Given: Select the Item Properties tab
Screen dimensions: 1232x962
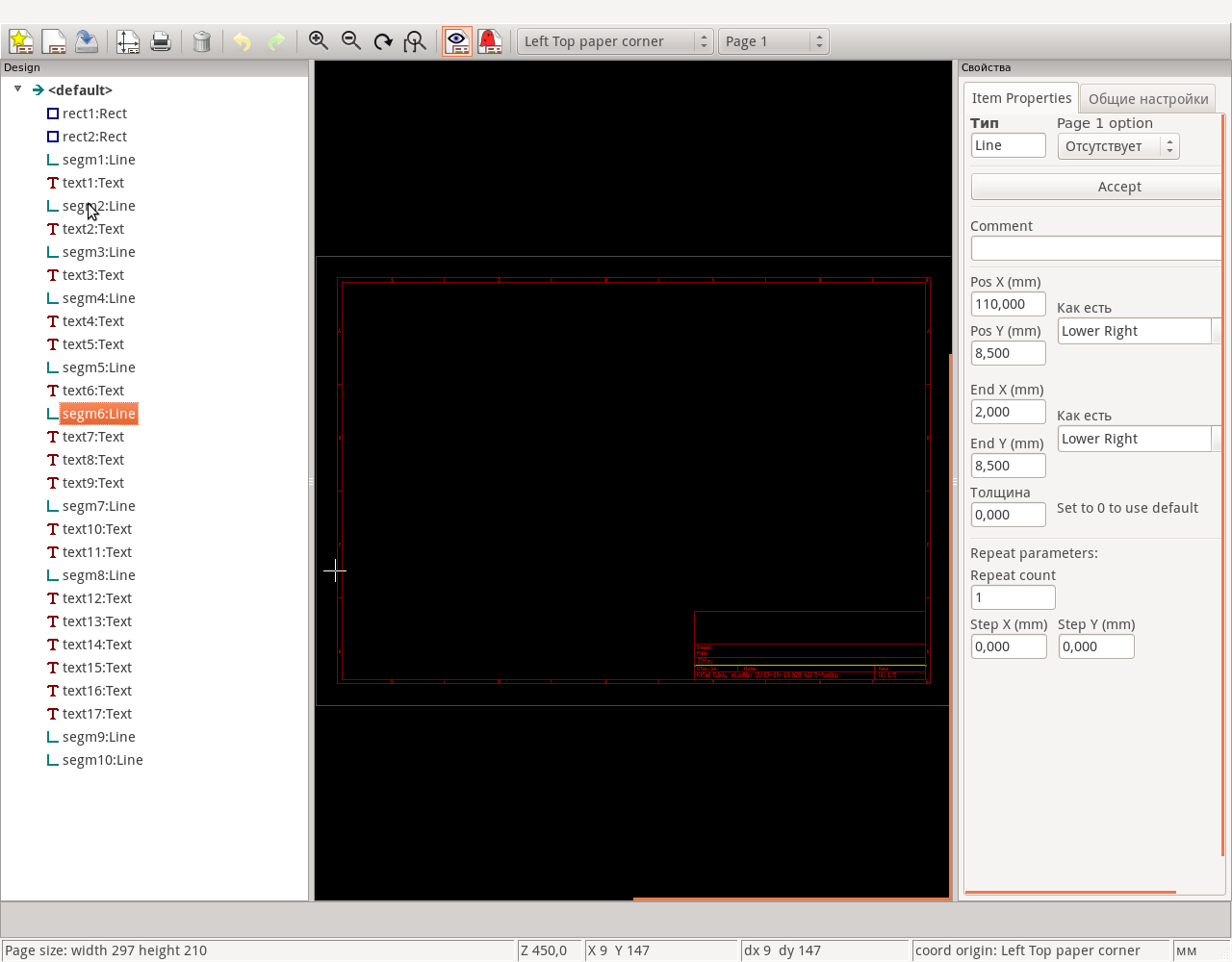Looking at the screenshot, I should click(1021, 97).
